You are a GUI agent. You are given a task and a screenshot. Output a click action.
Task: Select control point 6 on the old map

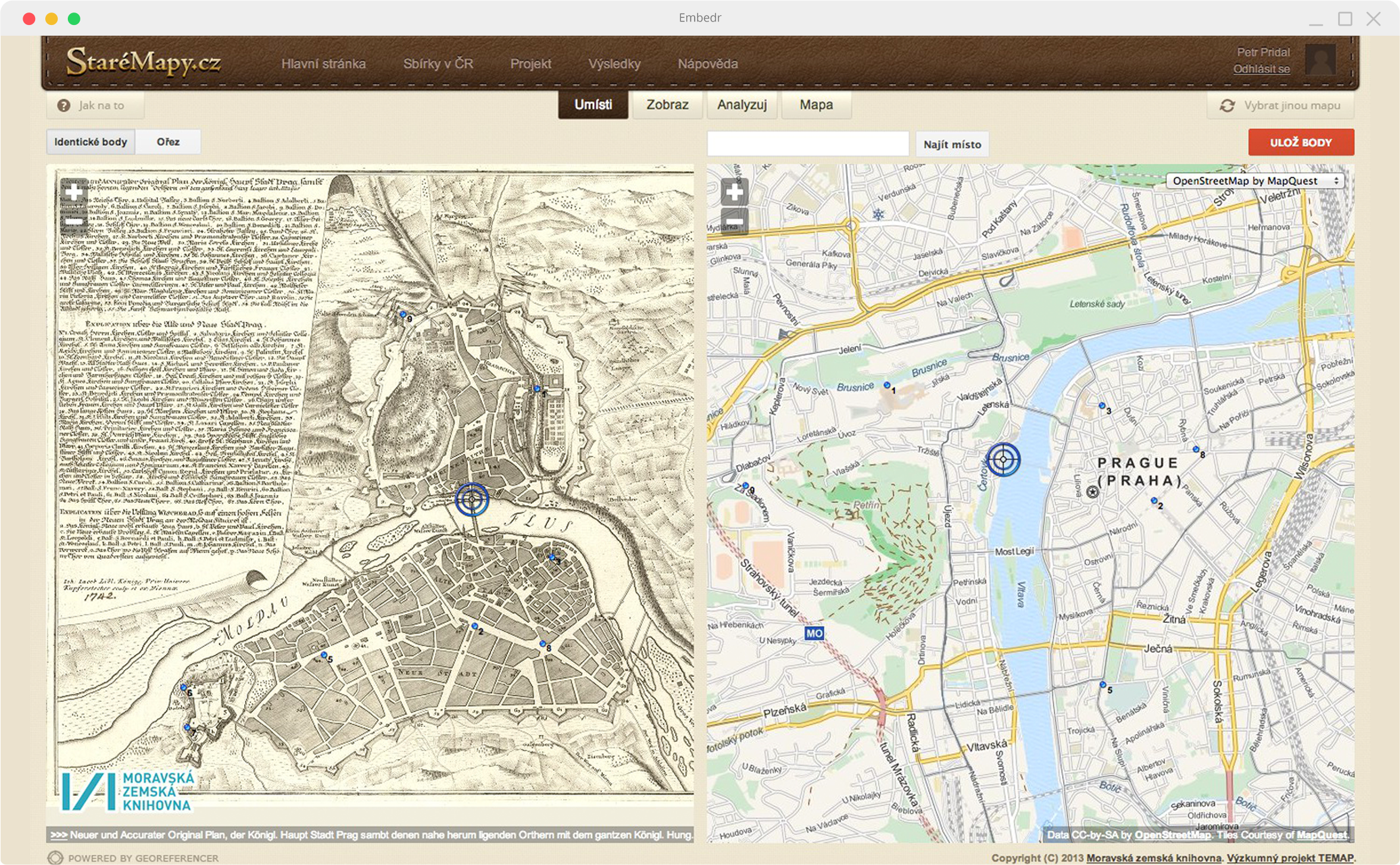(183, 688)
